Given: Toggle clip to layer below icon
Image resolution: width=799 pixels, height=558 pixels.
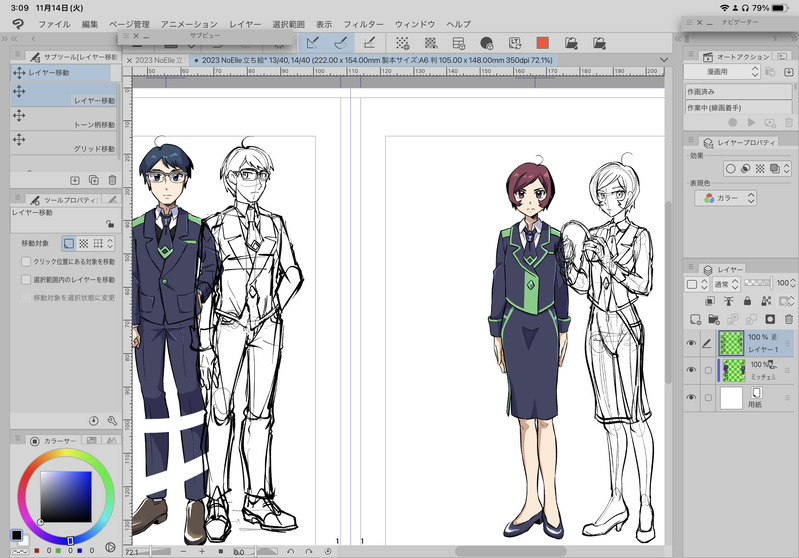Looking at the screenshot, I should 710,301.
